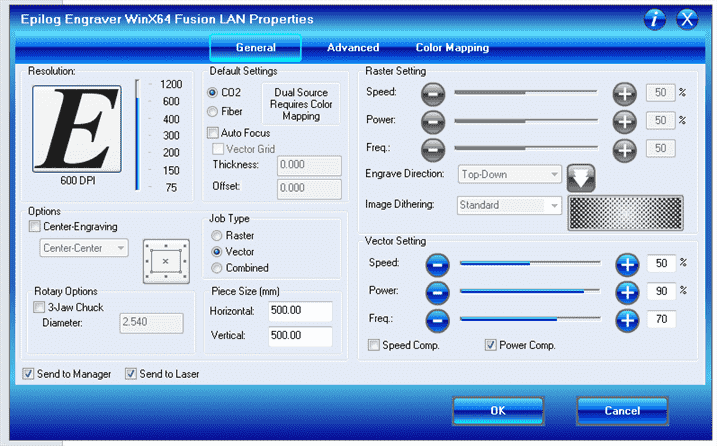Click the vector Freq. slider track
Screen dimensions: 717x446
click(530, 319)
